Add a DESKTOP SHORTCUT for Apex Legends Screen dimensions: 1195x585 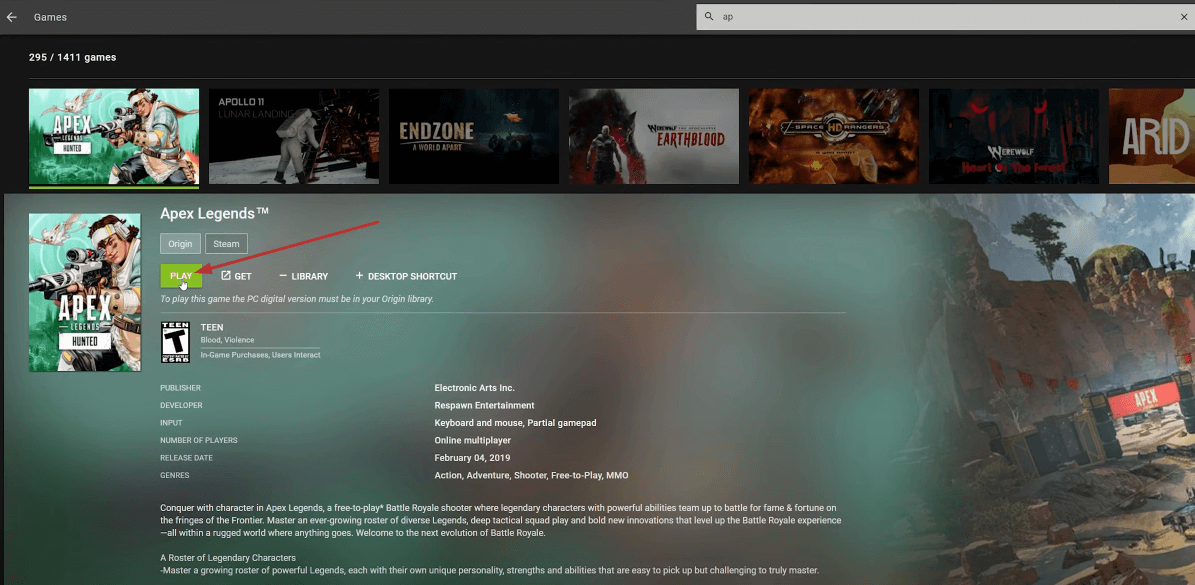point(406,277)
